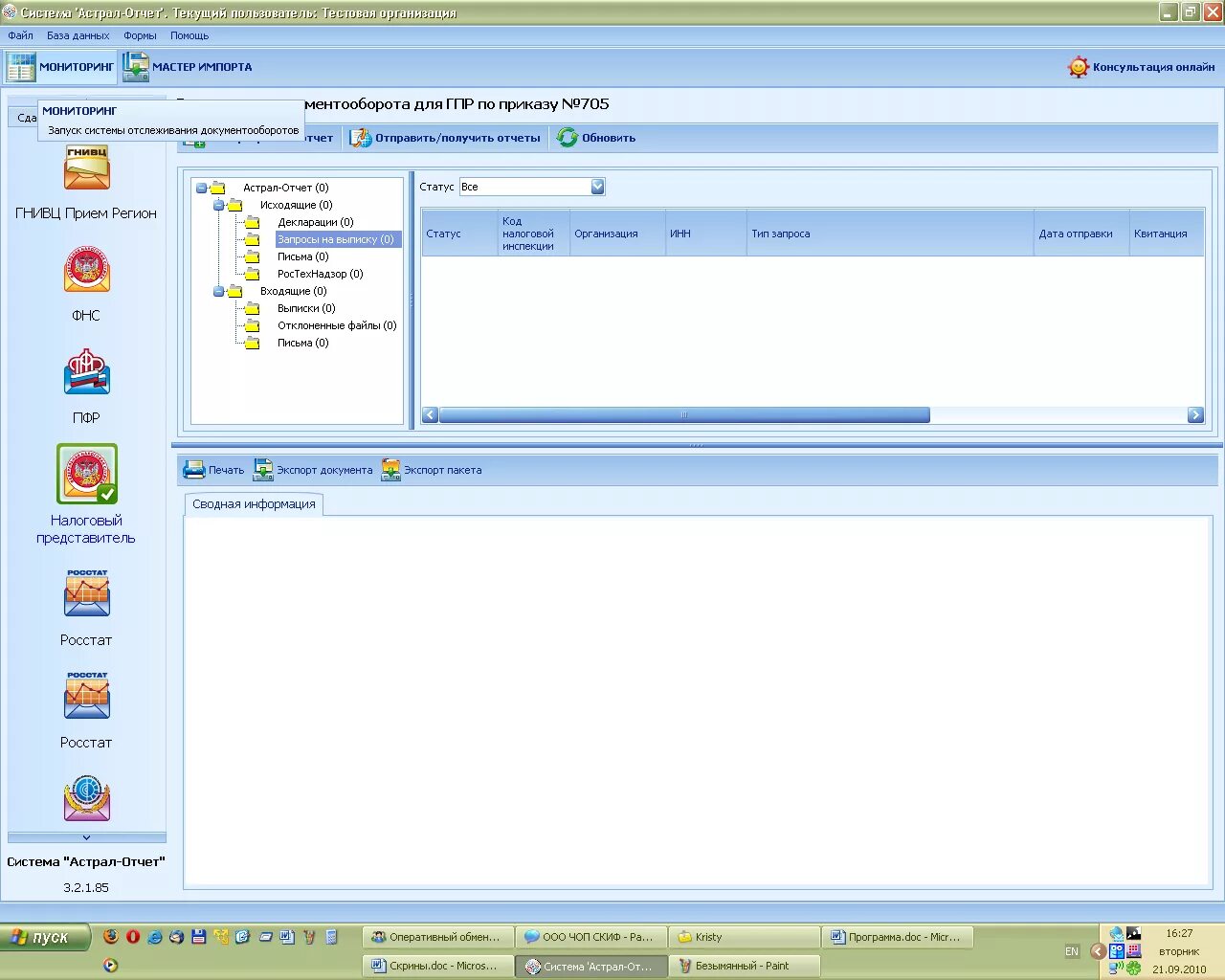
Task: Open the Формы menu
Action: tap(140, 35)
